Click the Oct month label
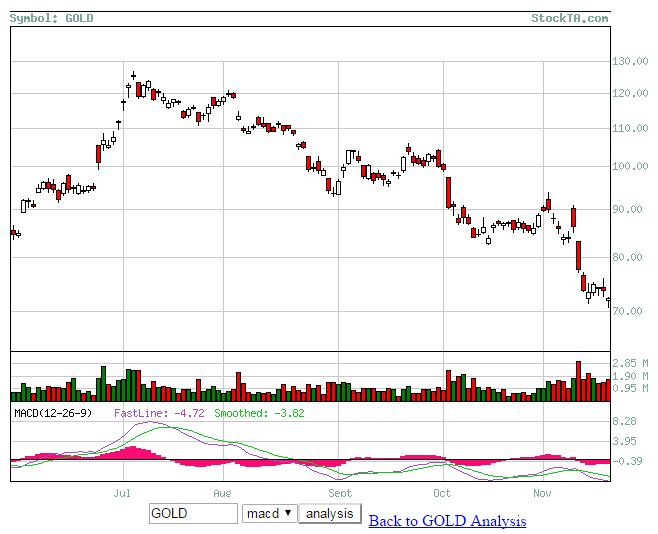The width and height of the screenshot is (658, 534). pyautogui.click(x=442, y=493)
